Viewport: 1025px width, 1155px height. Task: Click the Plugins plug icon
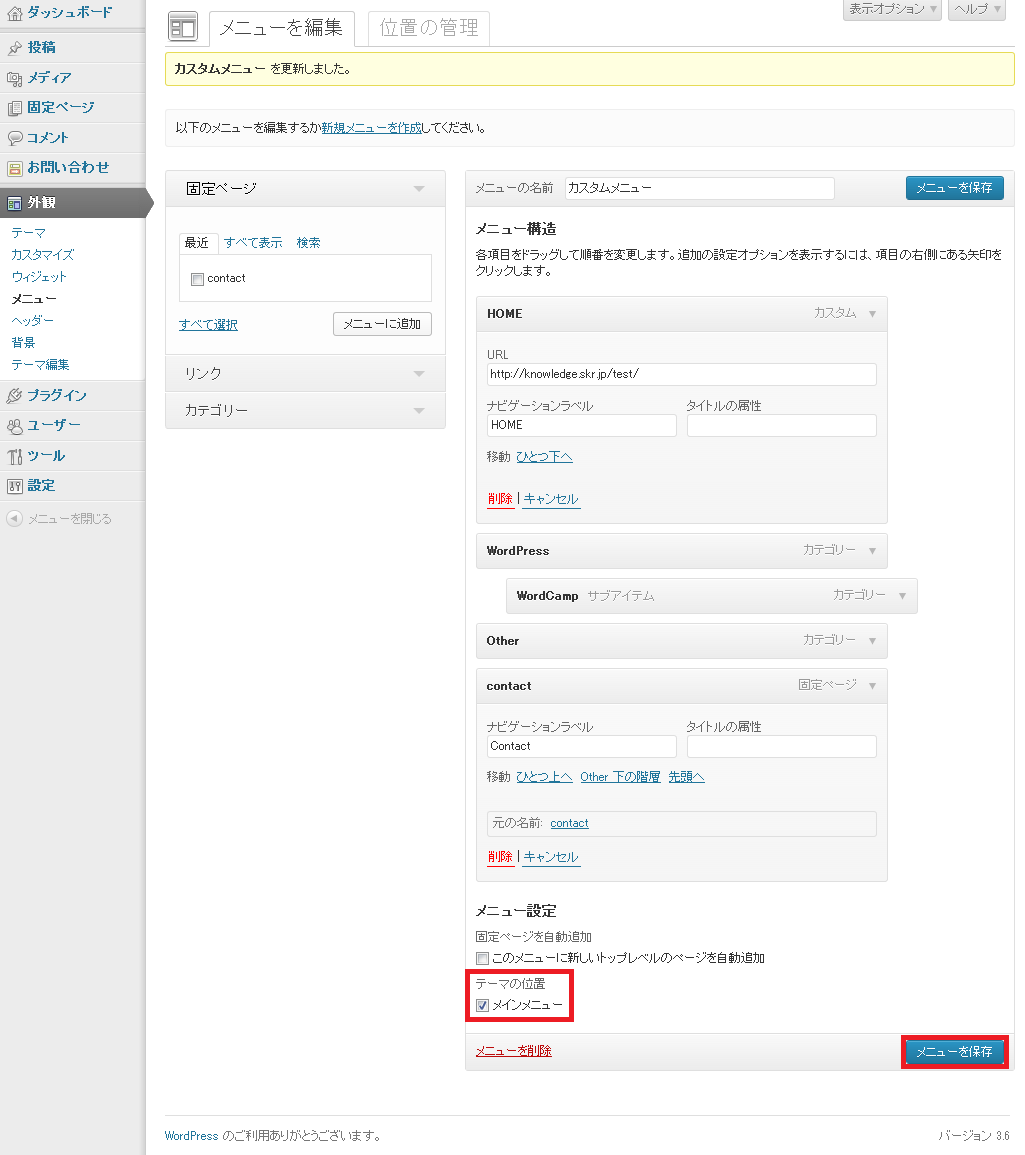coord(14,396)
